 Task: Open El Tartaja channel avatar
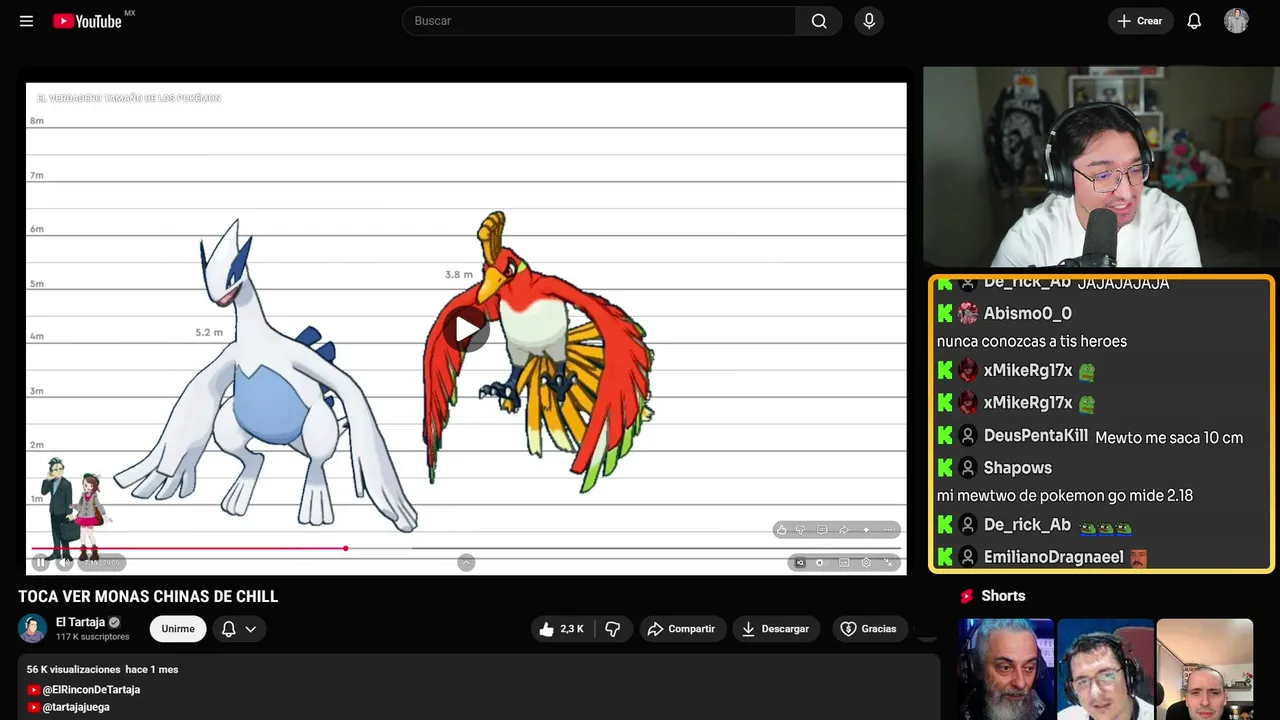click(x=33, y=628)
